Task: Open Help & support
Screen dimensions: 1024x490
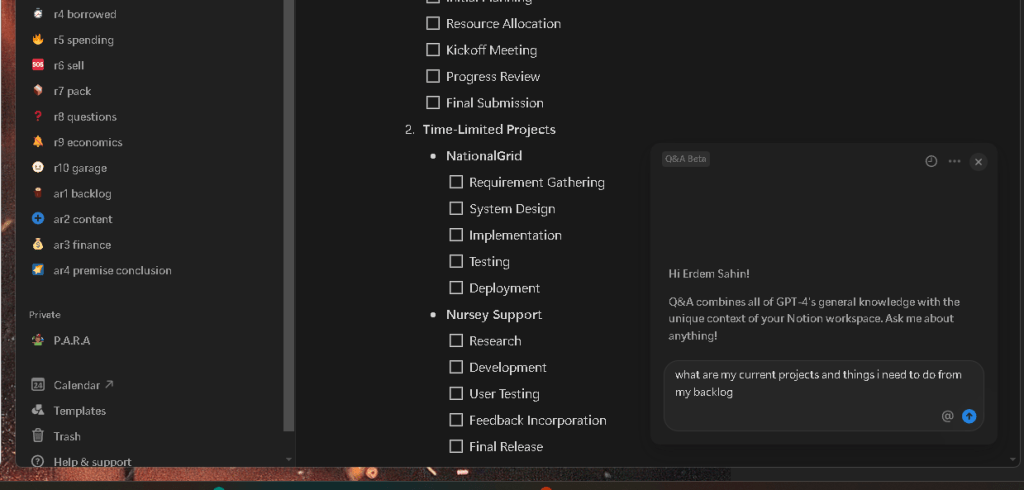Action: pos(93,461)
